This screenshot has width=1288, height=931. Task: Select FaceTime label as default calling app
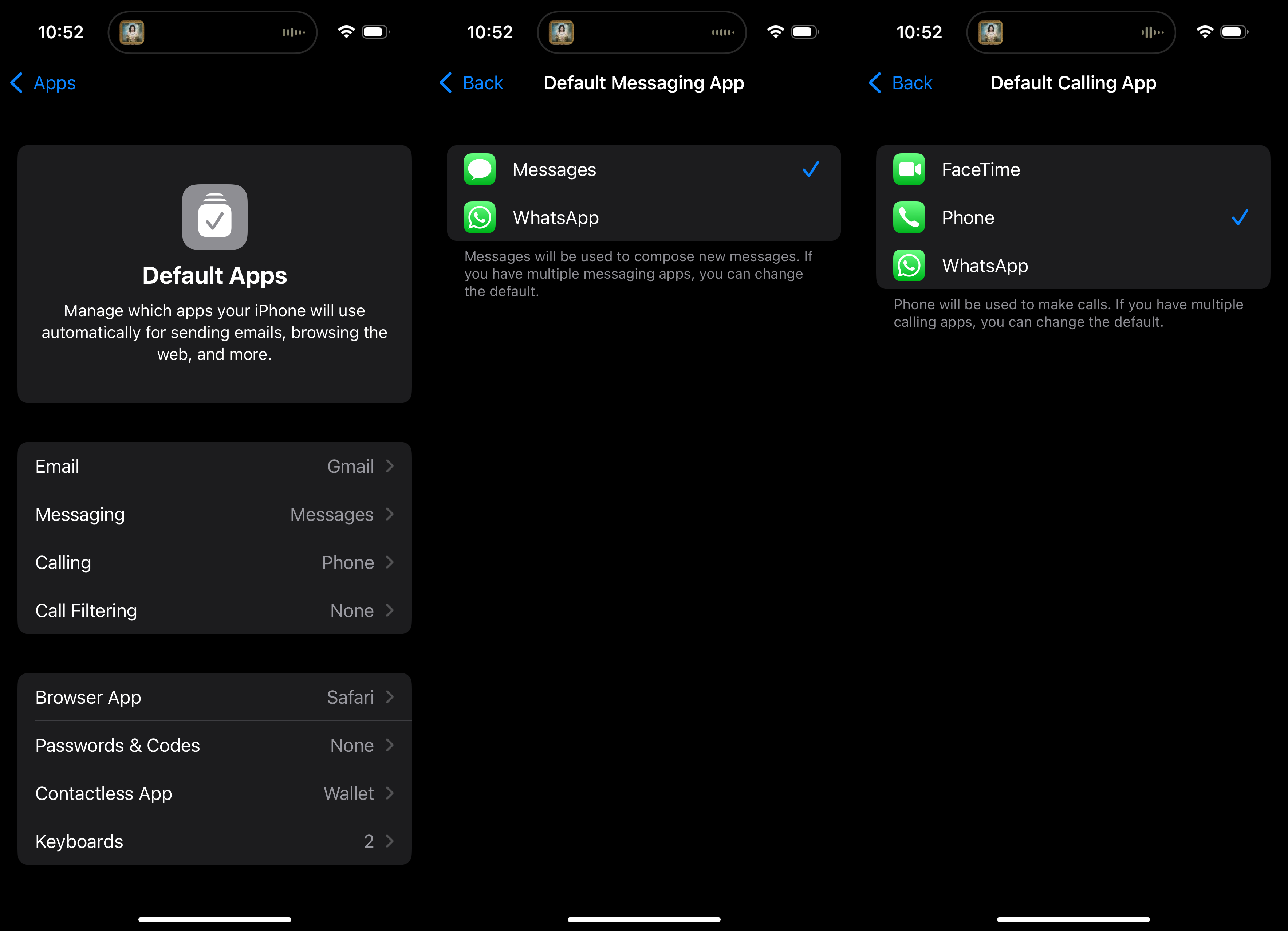(981, 169)
